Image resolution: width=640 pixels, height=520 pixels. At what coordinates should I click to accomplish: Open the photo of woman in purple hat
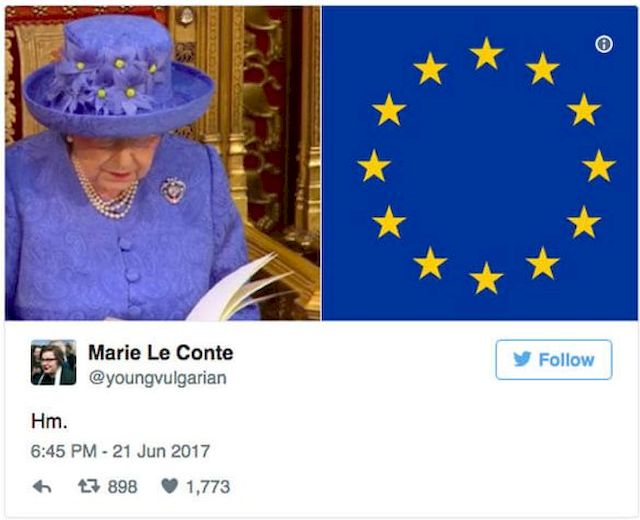pyautogui.click(x=162, y=163)
